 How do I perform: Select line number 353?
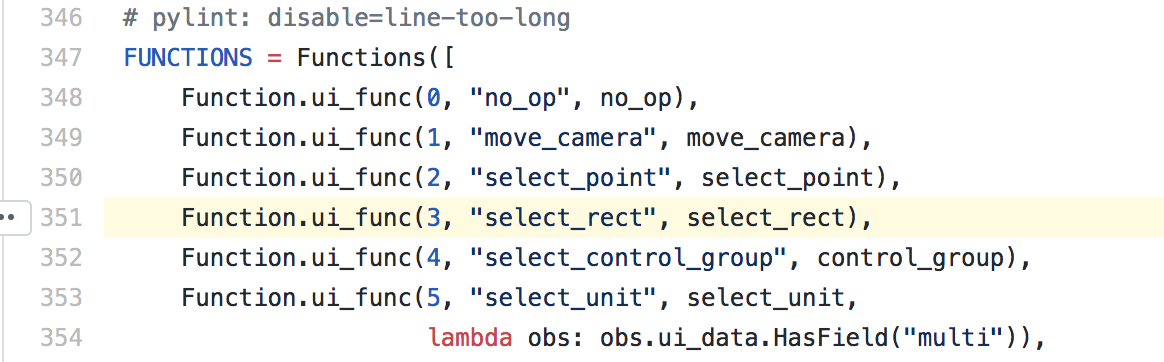[x=61, y=298]
